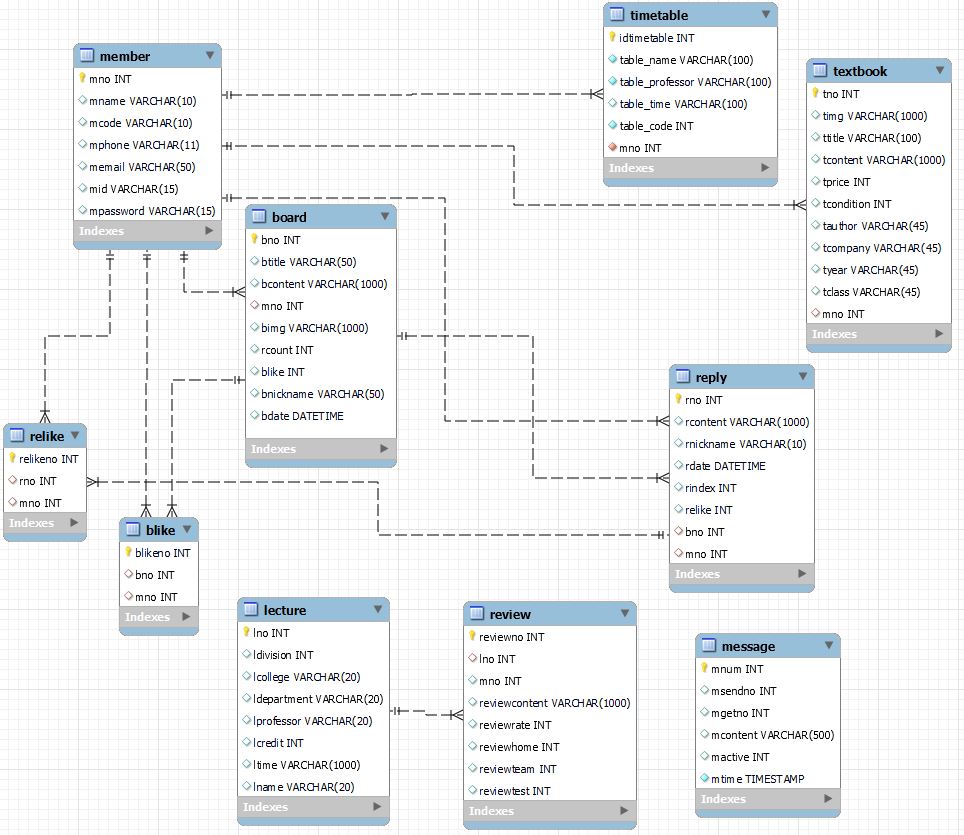Click the blike table icon
The image size is (964, 835).
tap(133, 529)
